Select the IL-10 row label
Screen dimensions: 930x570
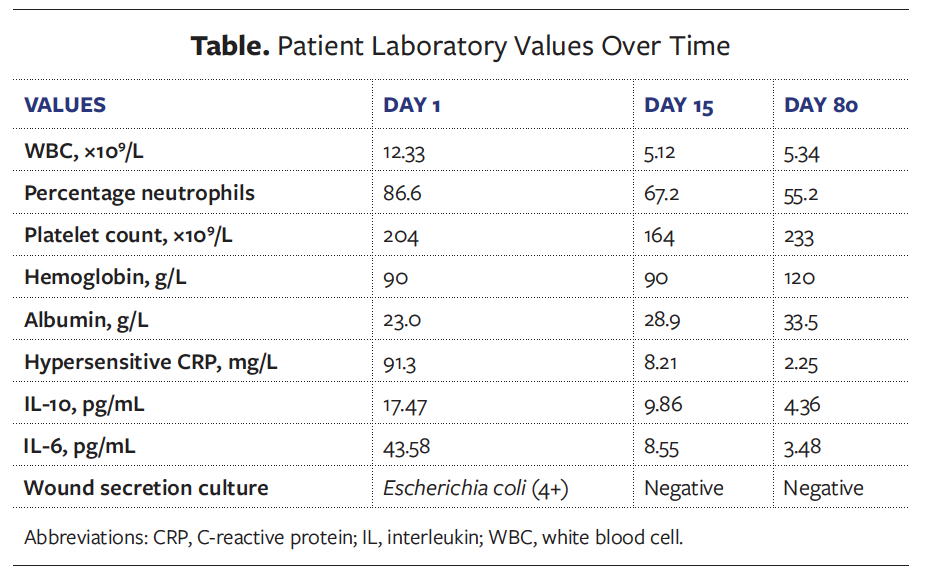[x=85, y=404]
